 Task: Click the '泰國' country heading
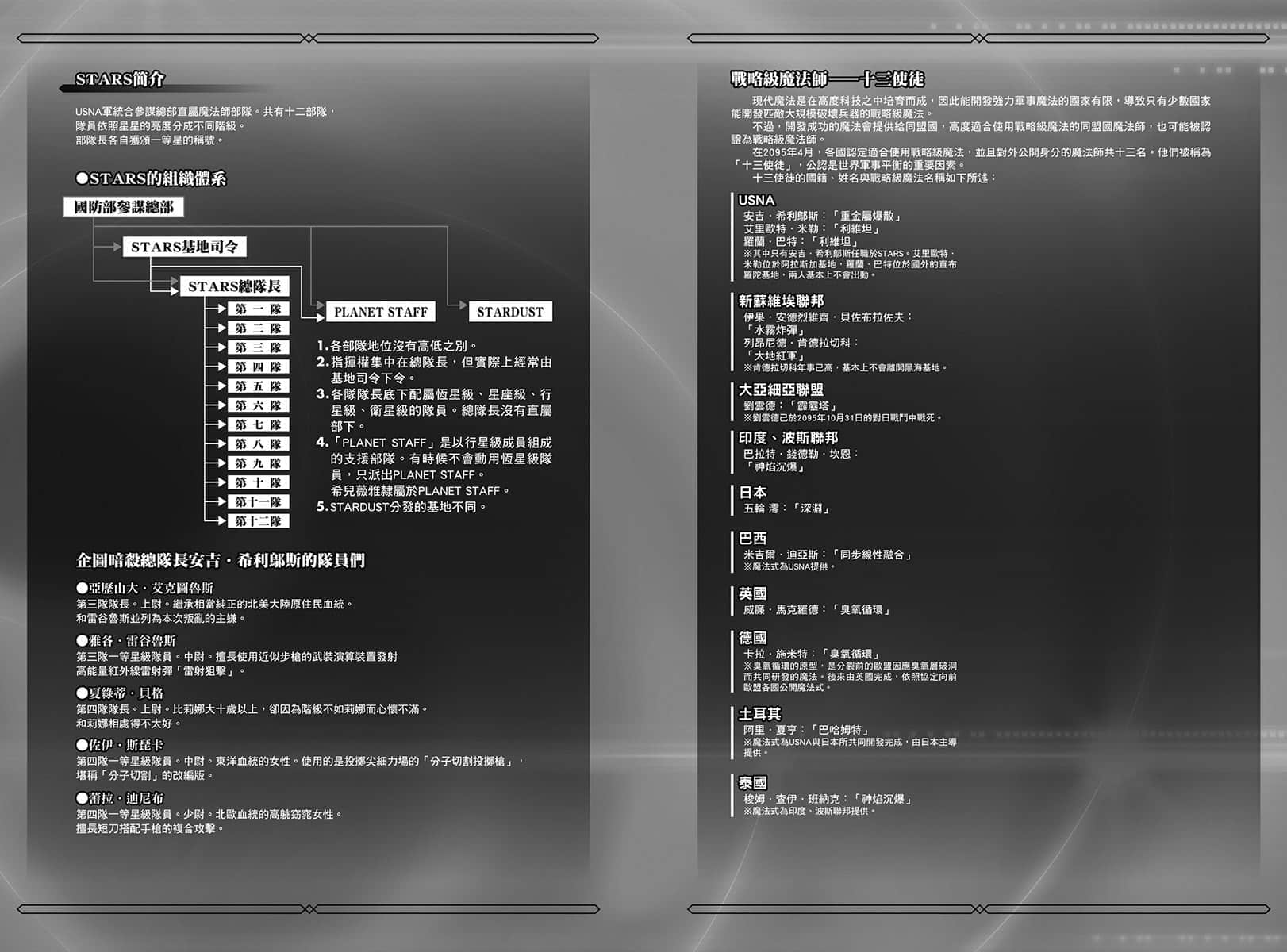[753, 783]
